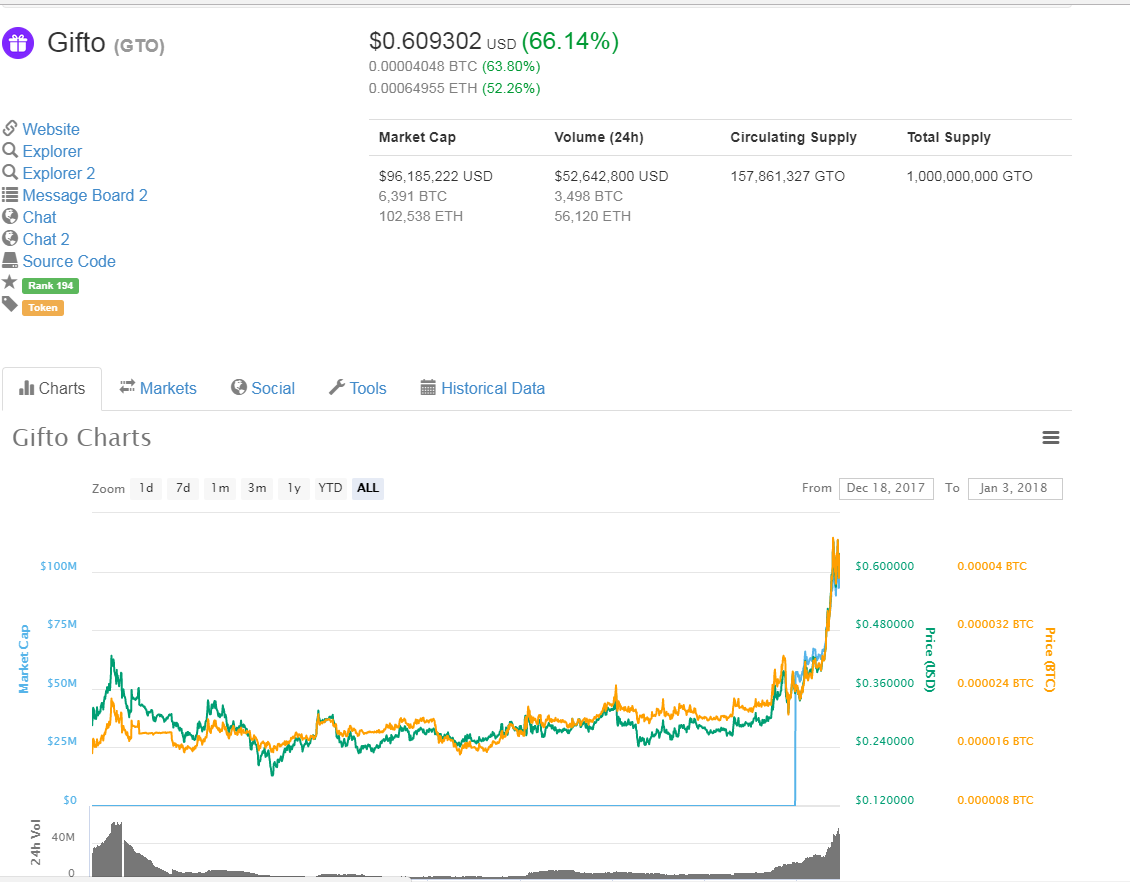Click the 0.00004 BTC axis label

(992, 566)
